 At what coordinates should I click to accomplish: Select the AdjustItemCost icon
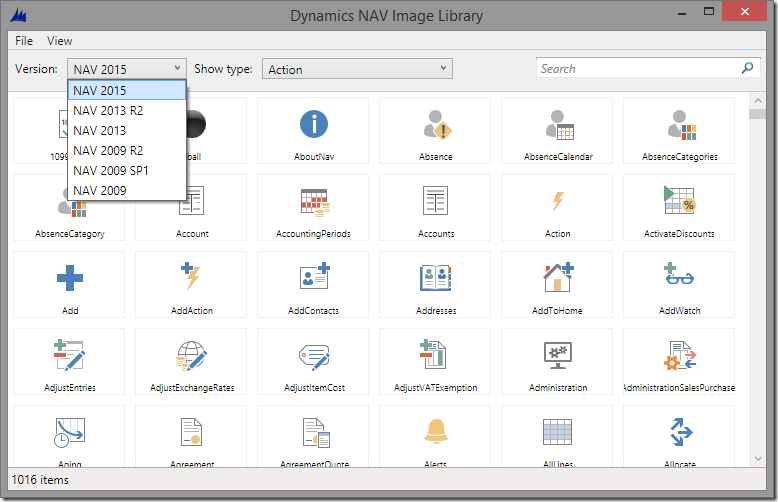click(315, 358)
